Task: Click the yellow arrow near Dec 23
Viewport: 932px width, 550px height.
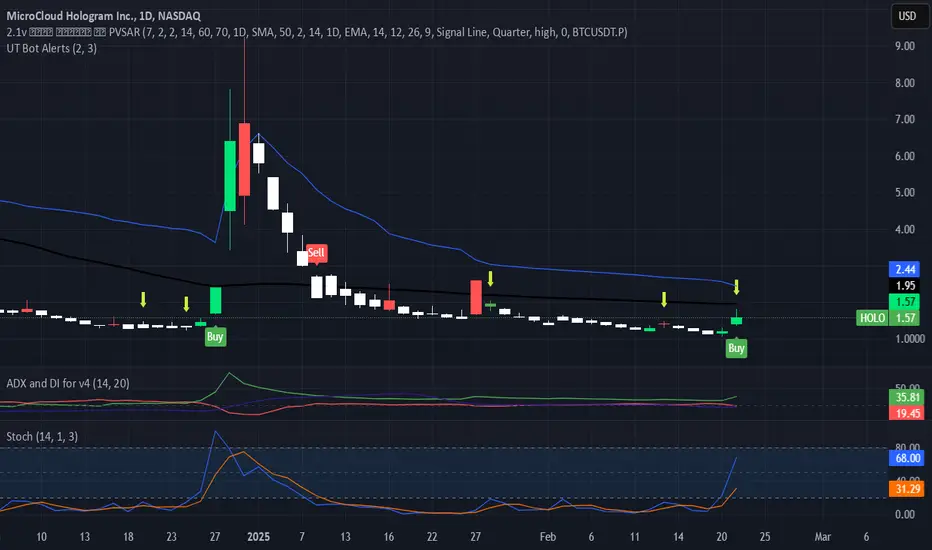Action: click(187, 304)
